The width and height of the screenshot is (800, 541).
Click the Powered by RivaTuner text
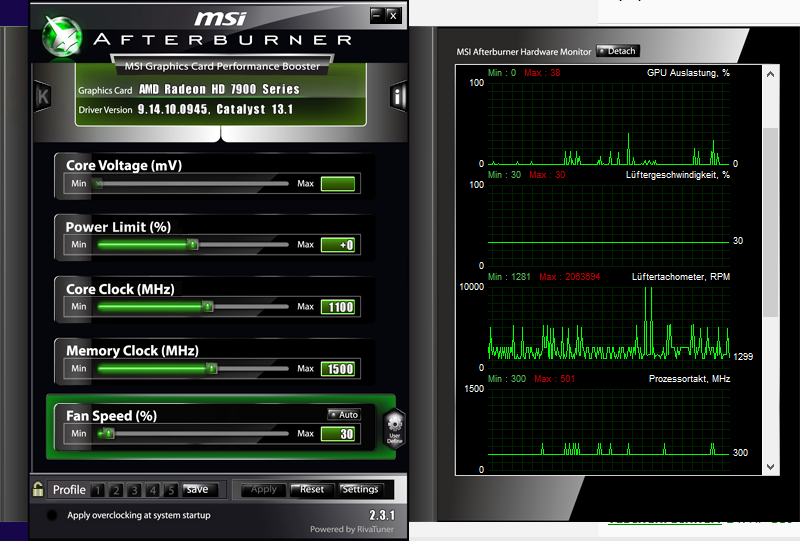[x=352, y=529]
